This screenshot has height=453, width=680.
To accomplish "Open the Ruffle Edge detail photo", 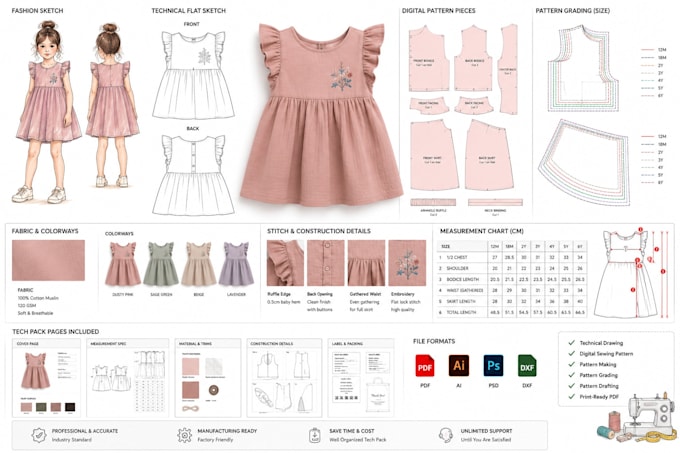I will (x=285, y=263).
